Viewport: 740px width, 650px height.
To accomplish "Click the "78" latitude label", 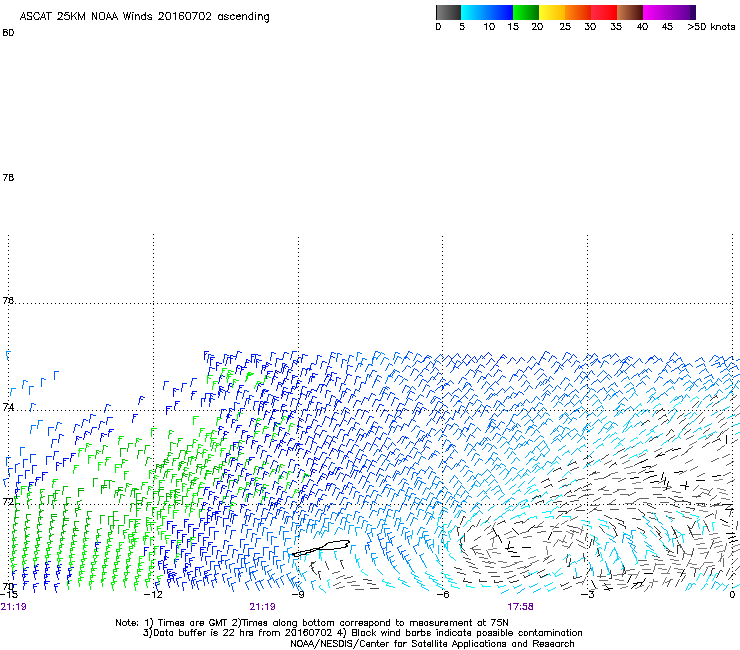I will pos(8,177).
